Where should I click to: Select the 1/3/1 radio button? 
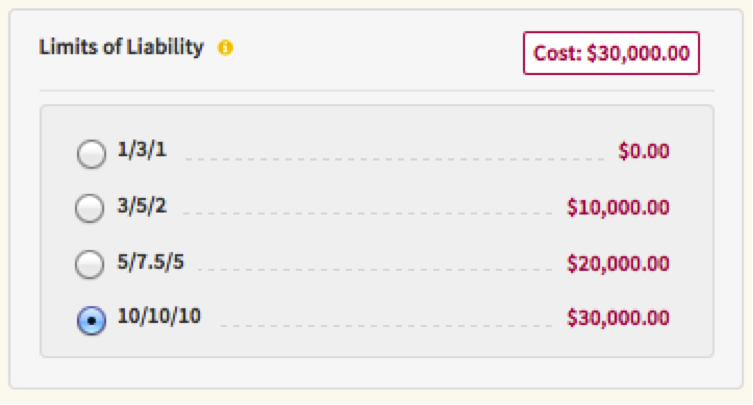pos(90,153)
